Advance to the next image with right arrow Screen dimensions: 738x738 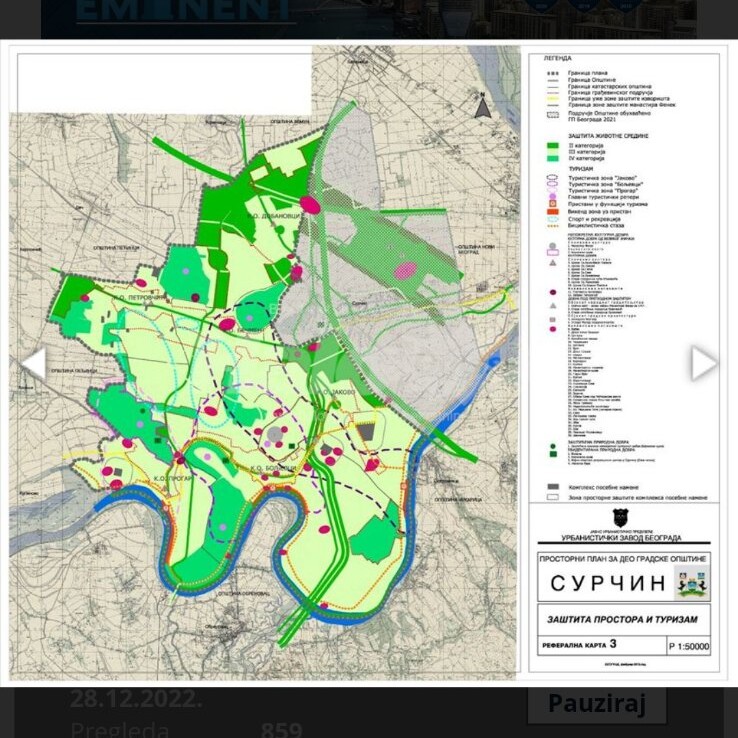[x=703, y=363]
